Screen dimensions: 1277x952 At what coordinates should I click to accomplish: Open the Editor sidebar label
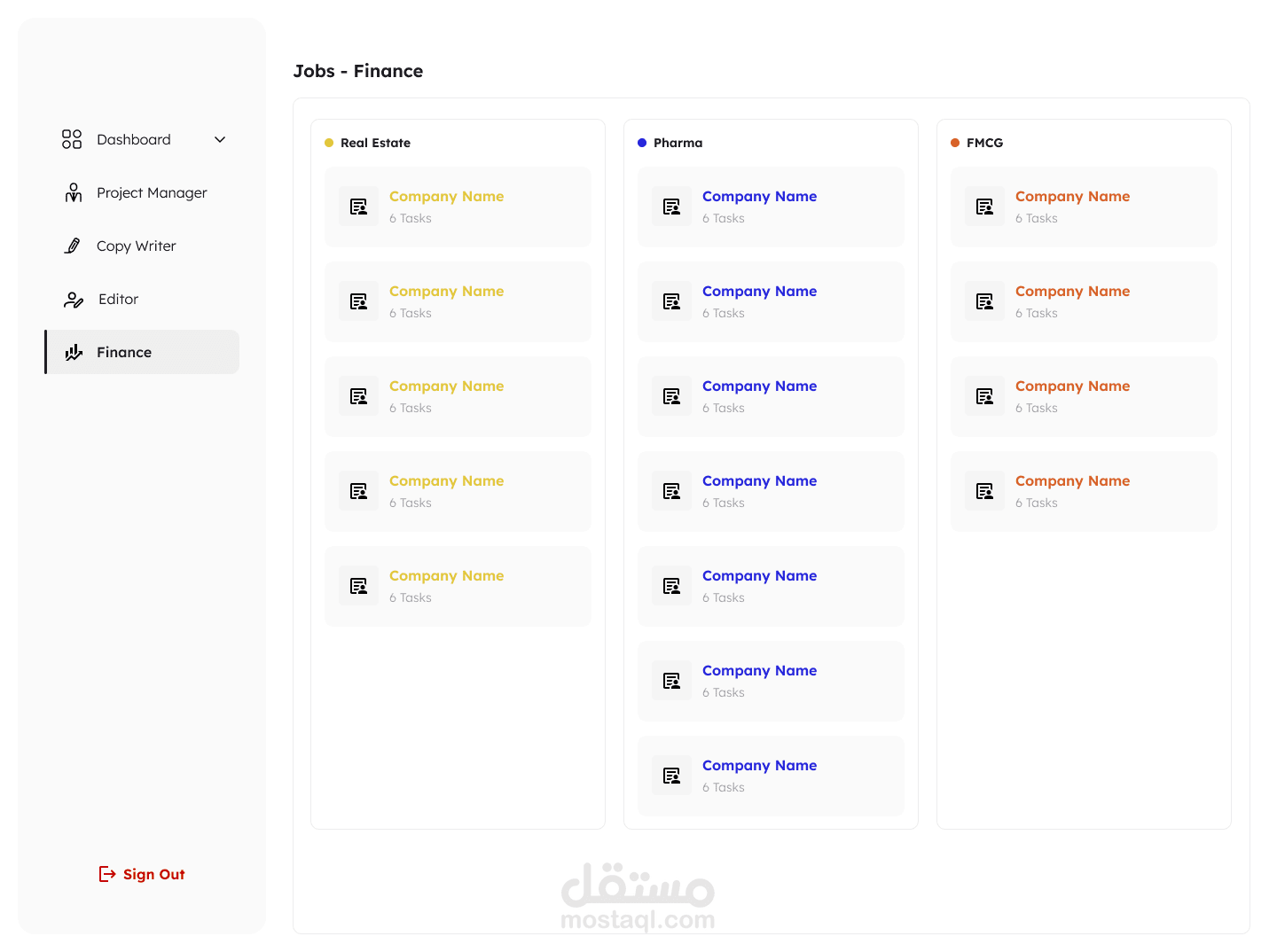coord(119,299)
